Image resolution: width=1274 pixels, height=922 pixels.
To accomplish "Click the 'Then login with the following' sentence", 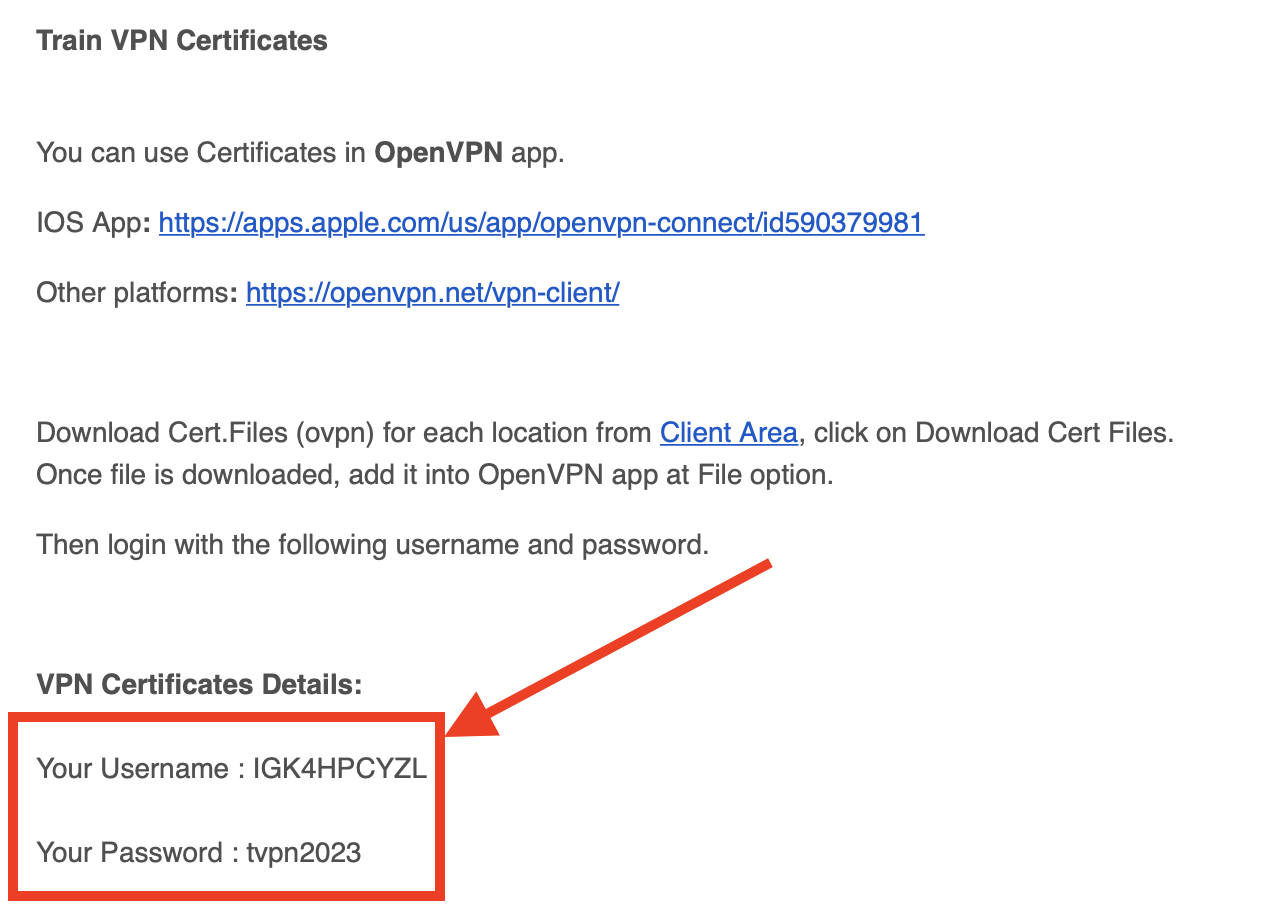I will click(372, 545).
